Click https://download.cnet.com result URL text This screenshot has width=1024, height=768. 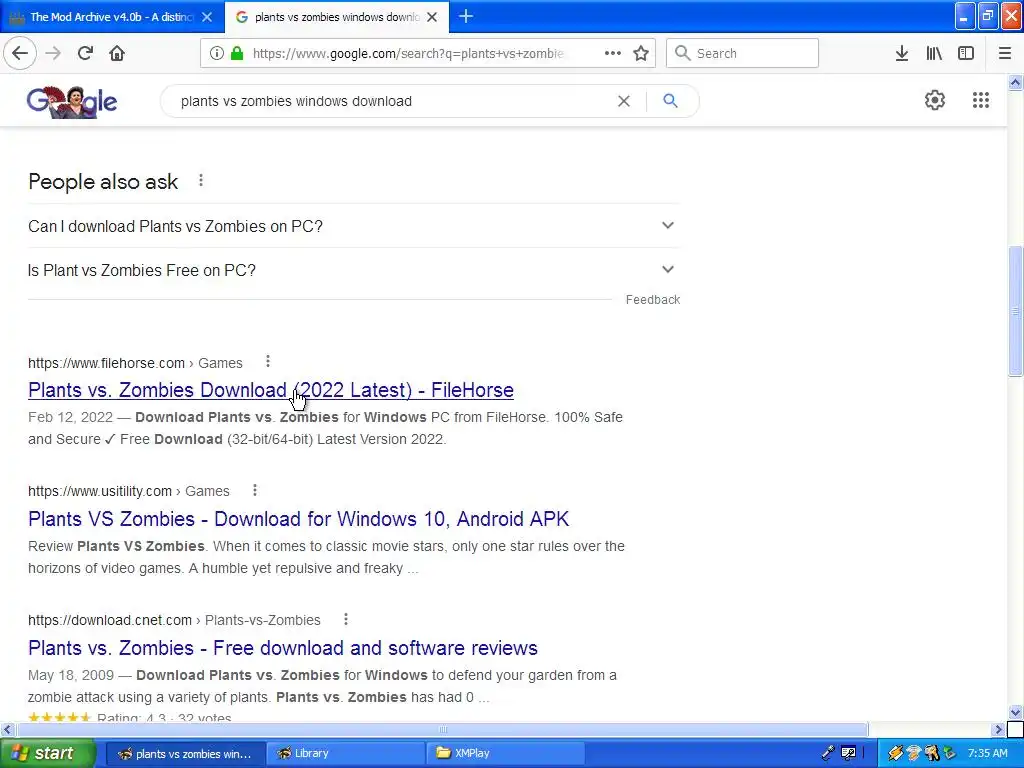pyautogui.click(x=110, y=620)
